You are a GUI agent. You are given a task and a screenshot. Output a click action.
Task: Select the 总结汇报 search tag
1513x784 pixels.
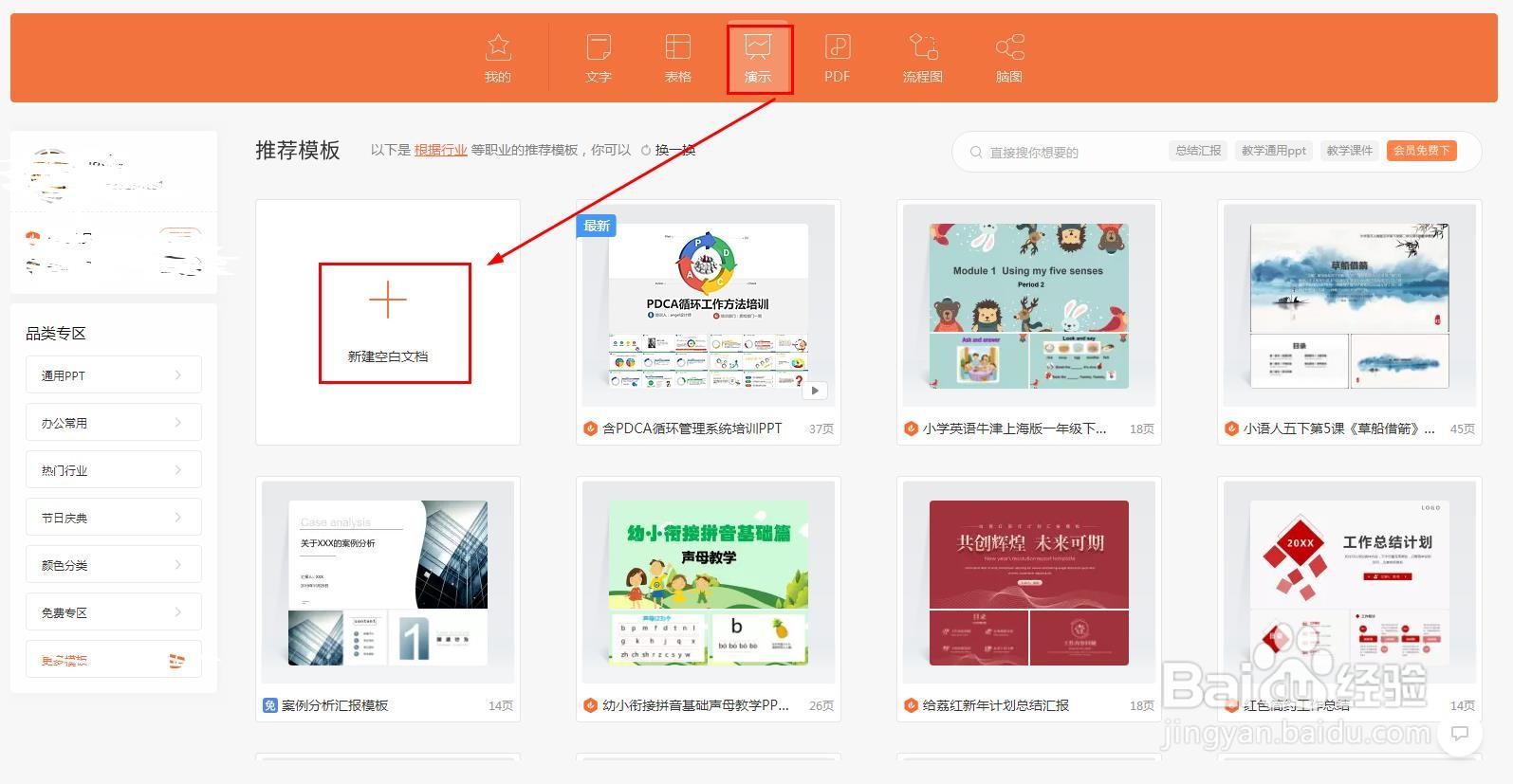(1198, 151)
